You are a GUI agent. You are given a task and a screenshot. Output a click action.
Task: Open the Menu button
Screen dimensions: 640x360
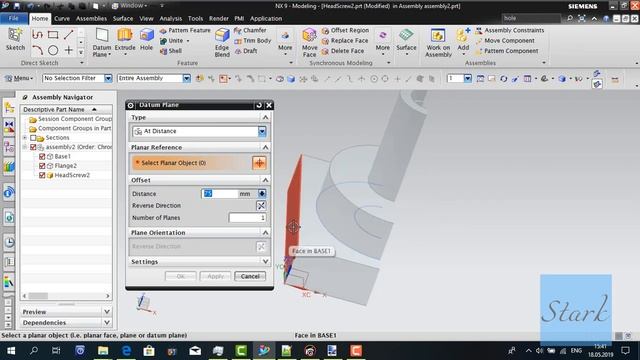click(18, 78)
